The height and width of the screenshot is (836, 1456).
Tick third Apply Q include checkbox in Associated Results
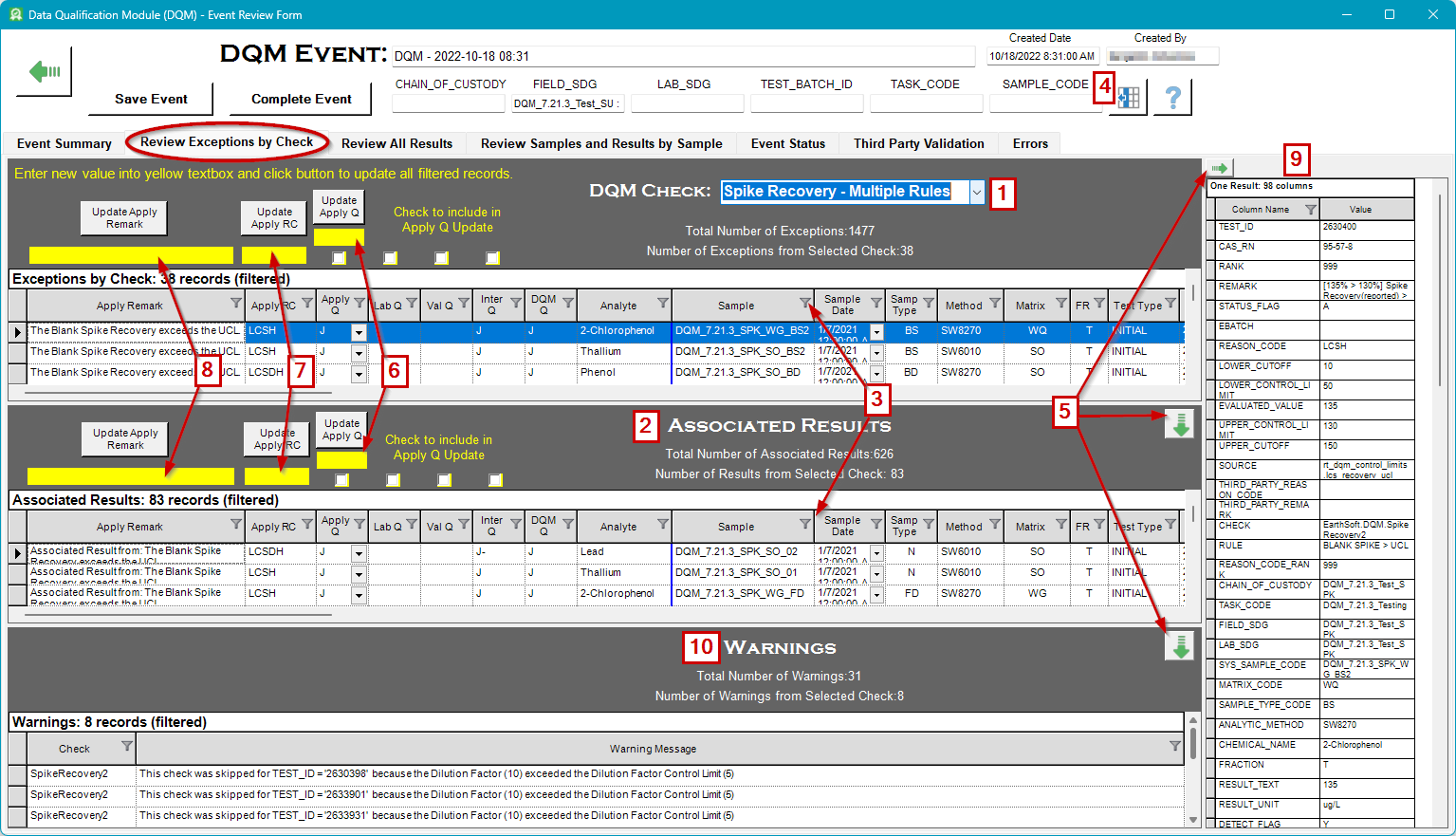coord(444,480)
